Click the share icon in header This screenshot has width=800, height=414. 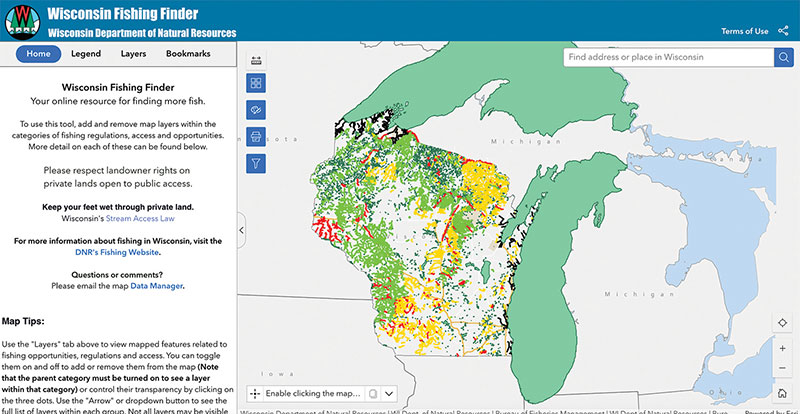tap(783, 31)
